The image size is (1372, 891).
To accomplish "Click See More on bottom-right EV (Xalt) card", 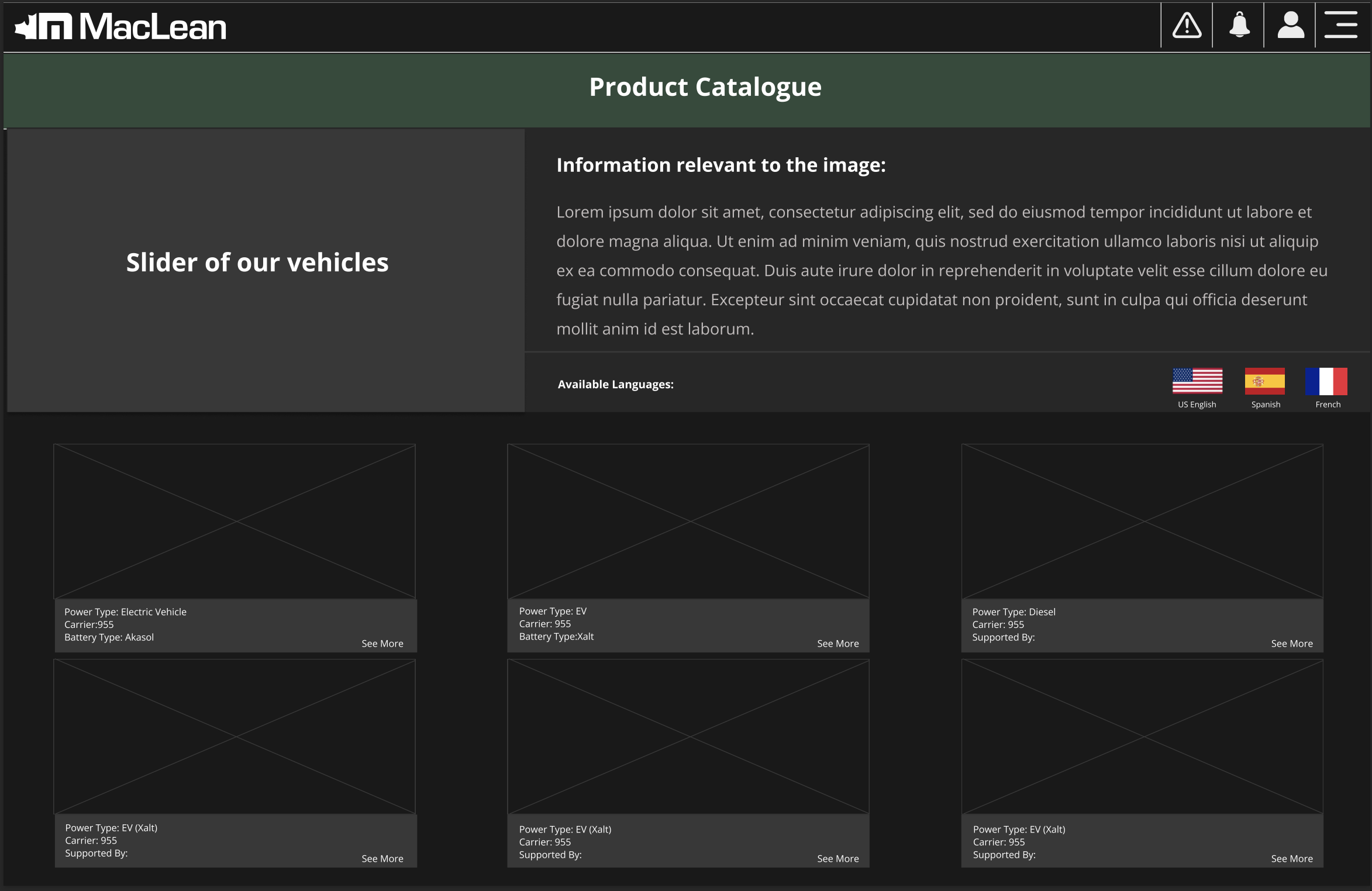I will click(1291, 858).
